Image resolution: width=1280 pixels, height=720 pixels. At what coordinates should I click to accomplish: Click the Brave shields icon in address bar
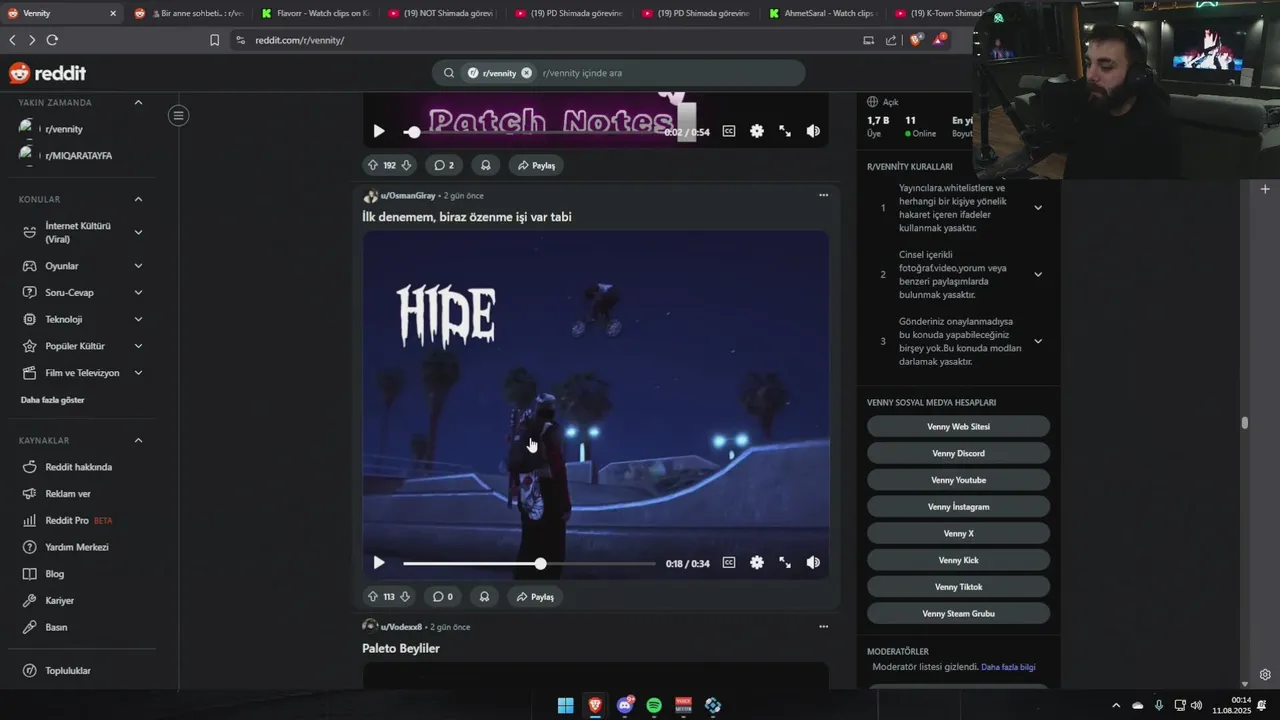coord(915,40)
